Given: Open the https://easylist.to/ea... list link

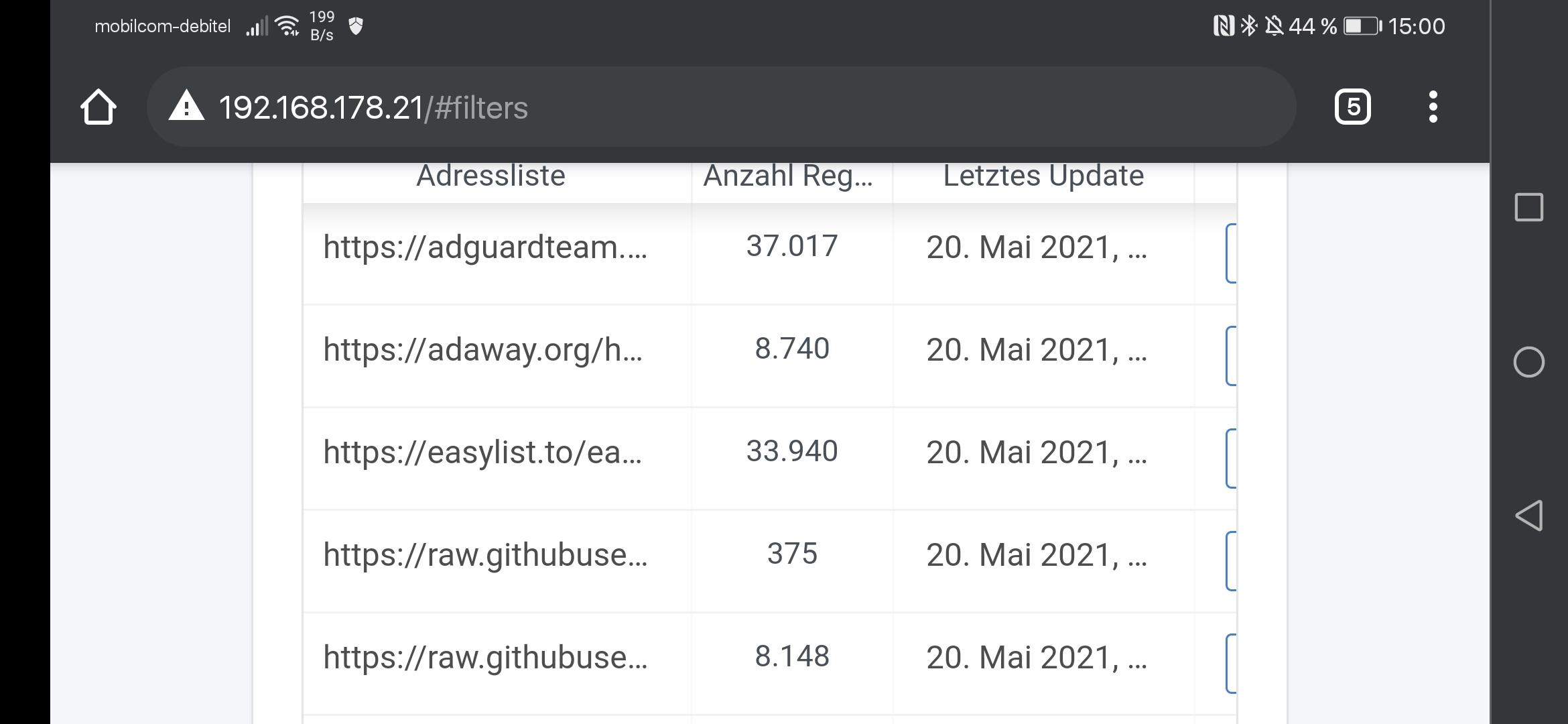Looking at the screenshot, I should (482, 452).
